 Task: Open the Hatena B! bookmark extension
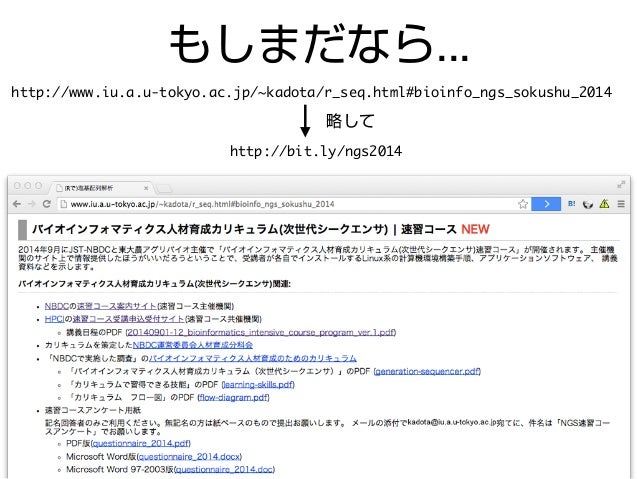(572, 203)
